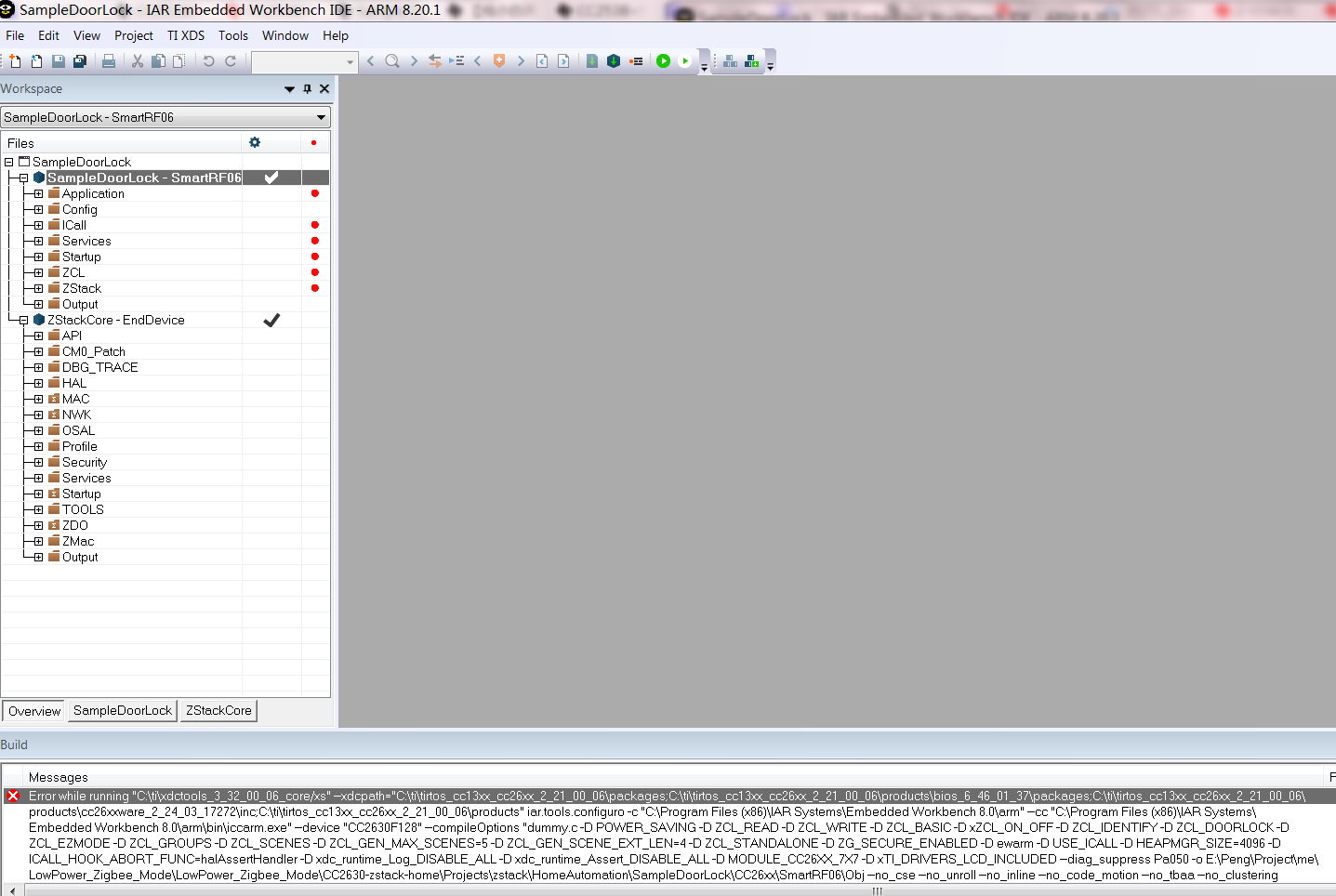Expand the TOOLS folder
The height and width of the screenshot is (896, 1336).
click(x=39, y=509)
